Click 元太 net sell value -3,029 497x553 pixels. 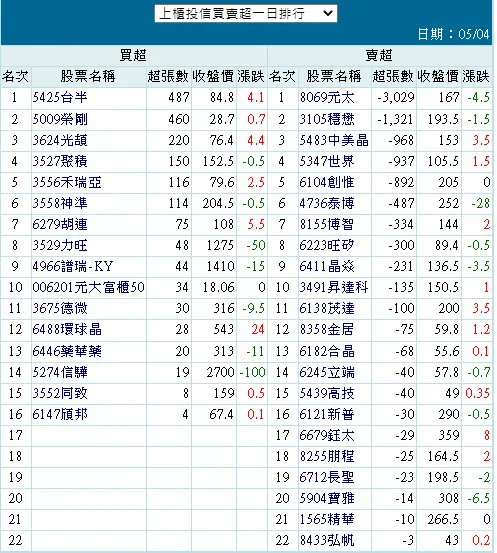(x=396, y=98)
